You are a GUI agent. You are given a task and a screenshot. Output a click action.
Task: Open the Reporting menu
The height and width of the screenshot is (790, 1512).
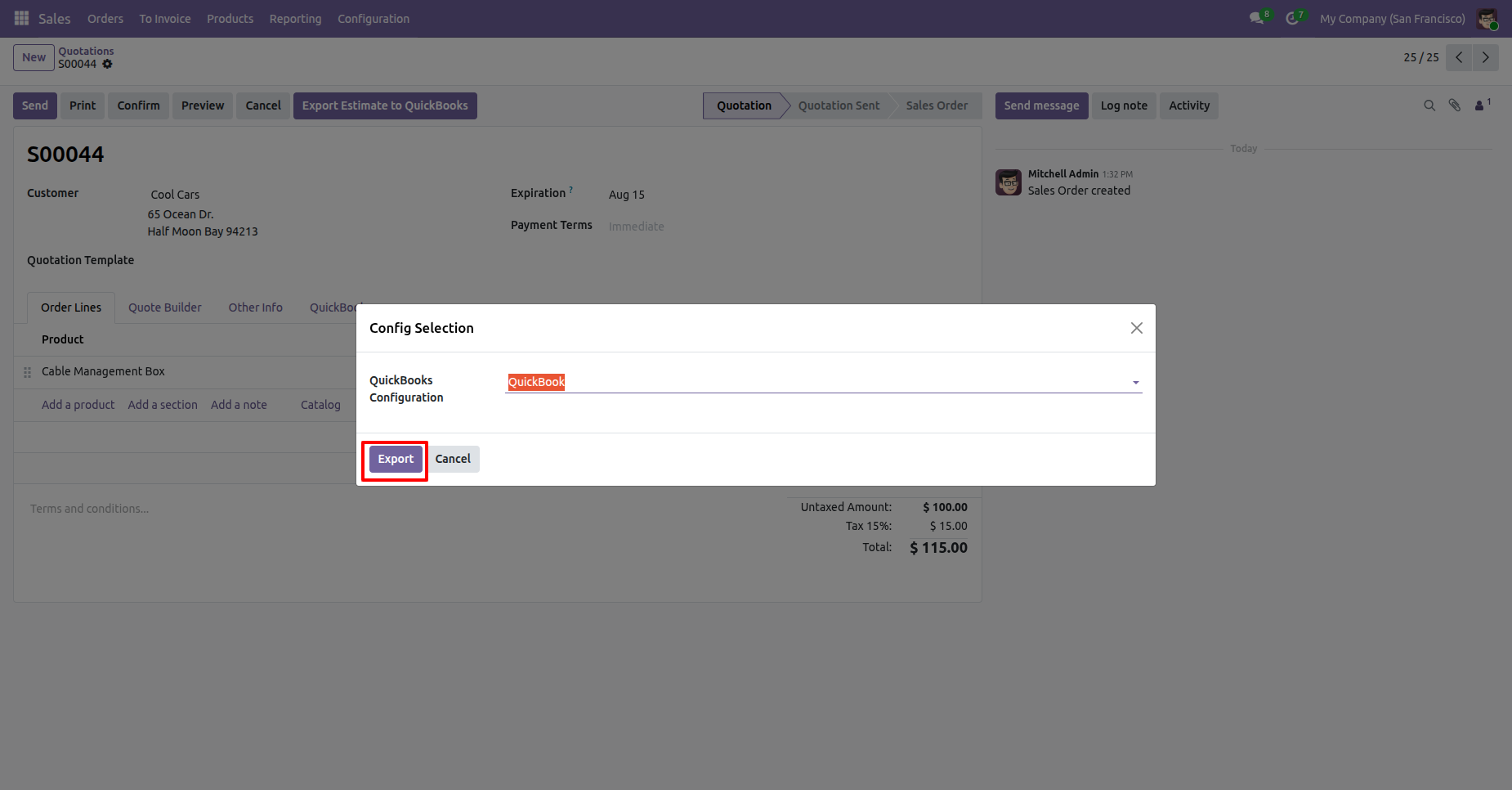pyautogui.click(x=295, y=19)
